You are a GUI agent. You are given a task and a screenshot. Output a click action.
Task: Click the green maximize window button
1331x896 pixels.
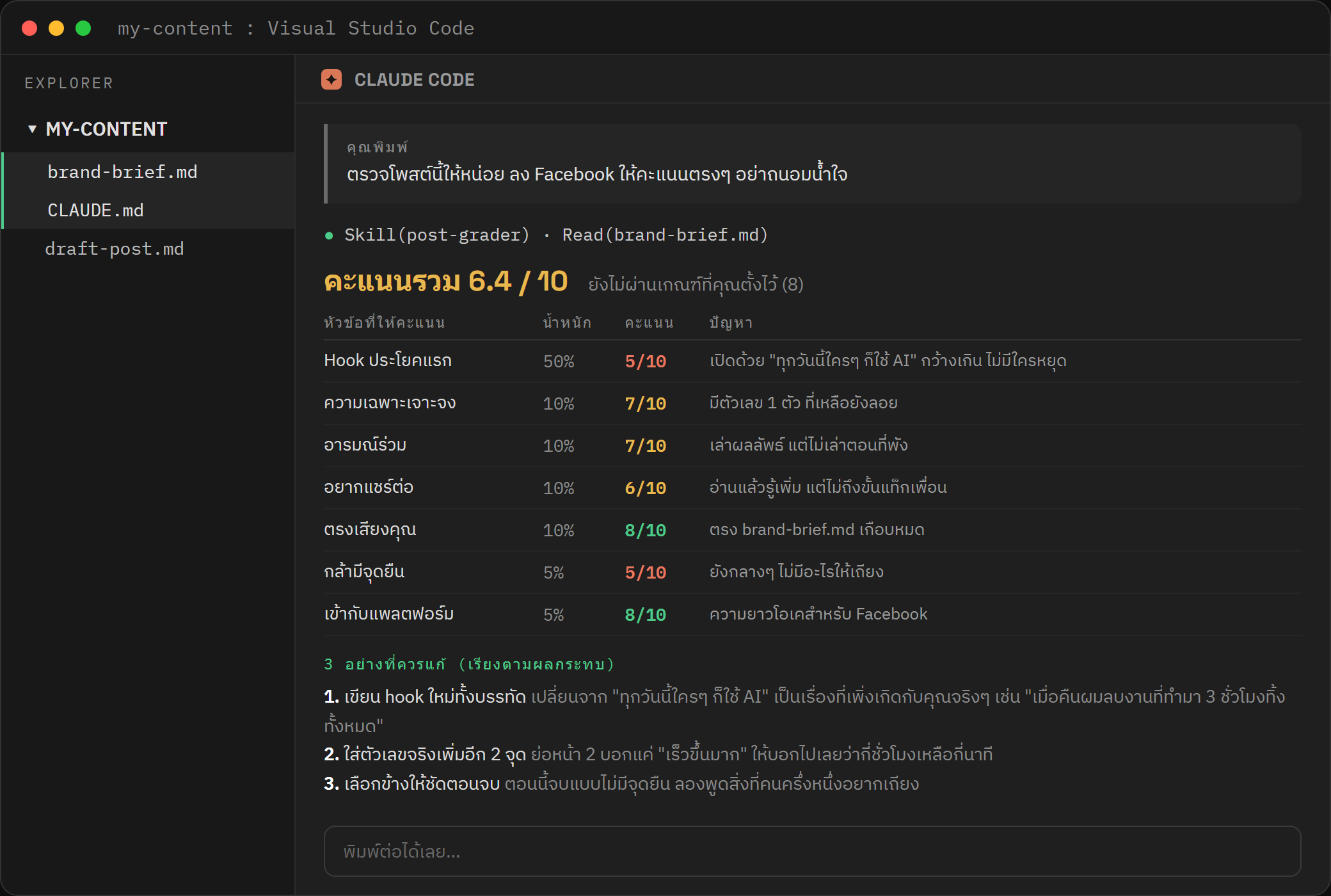pos(83,28)
